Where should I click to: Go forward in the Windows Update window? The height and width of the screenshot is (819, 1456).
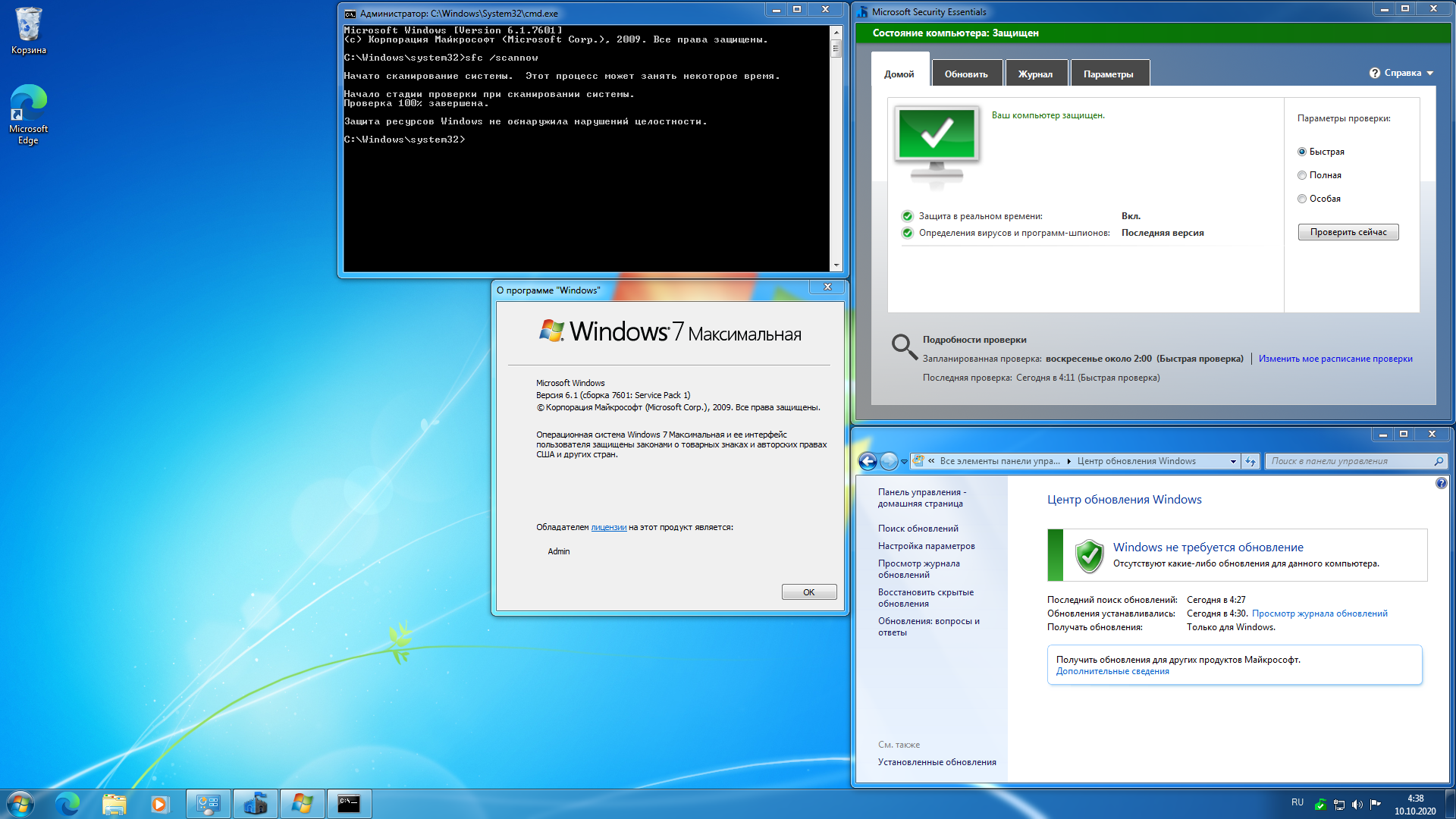tap(889, 461)
